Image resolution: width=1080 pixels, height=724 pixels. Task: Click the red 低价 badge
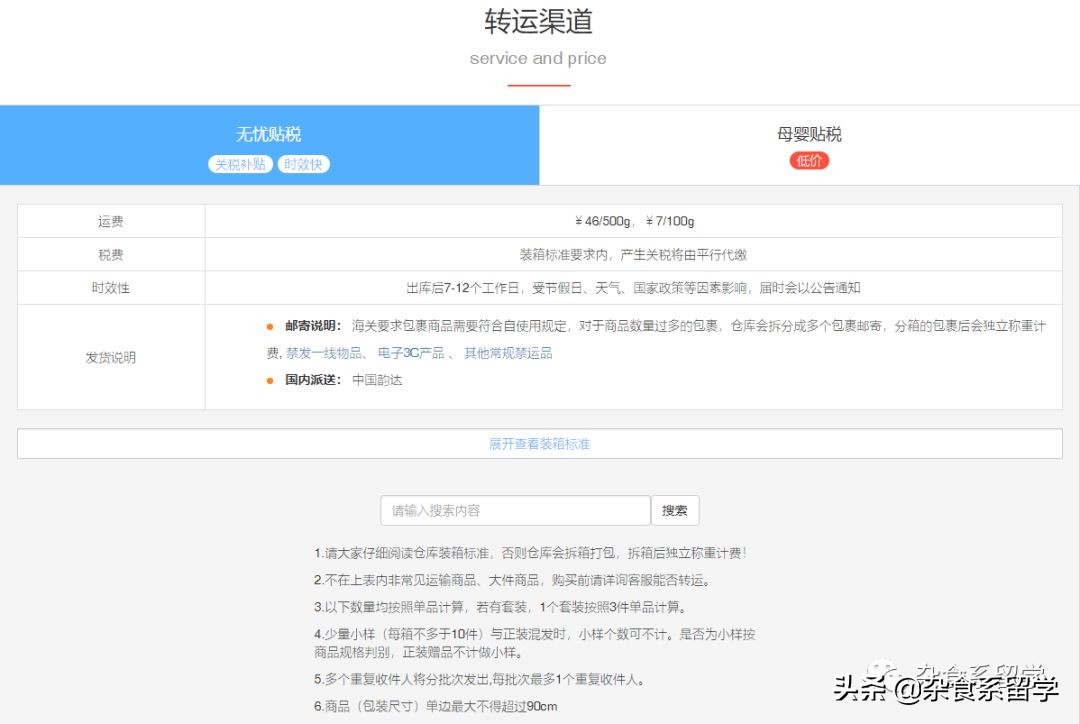pyautogui.click(x=809, y=160)
